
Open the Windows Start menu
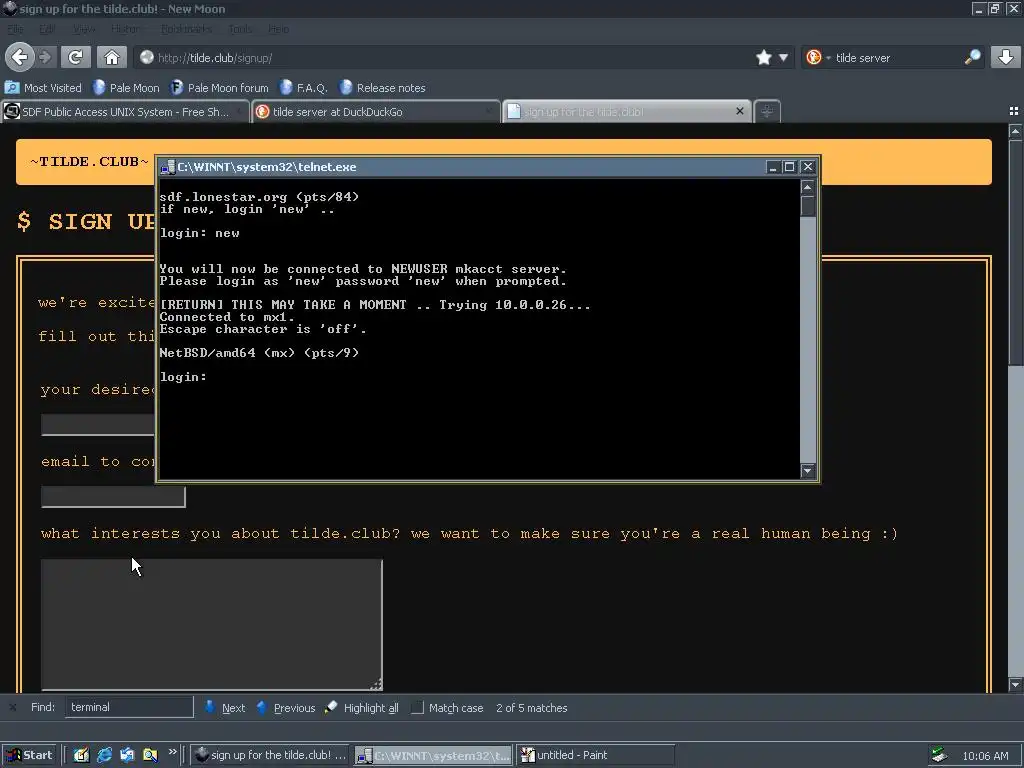click(x=29, y=755)
